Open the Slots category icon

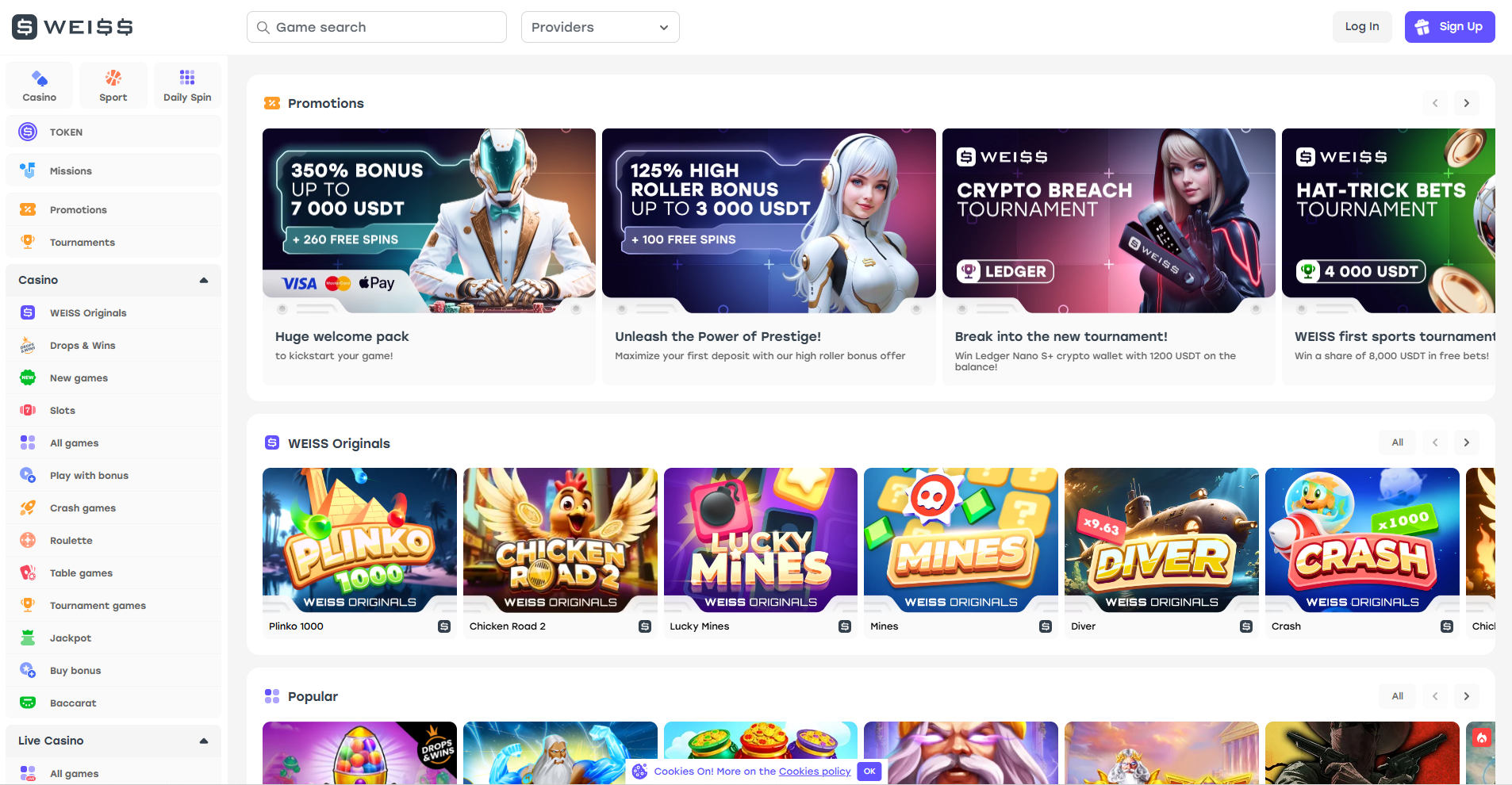click(27, 410)
